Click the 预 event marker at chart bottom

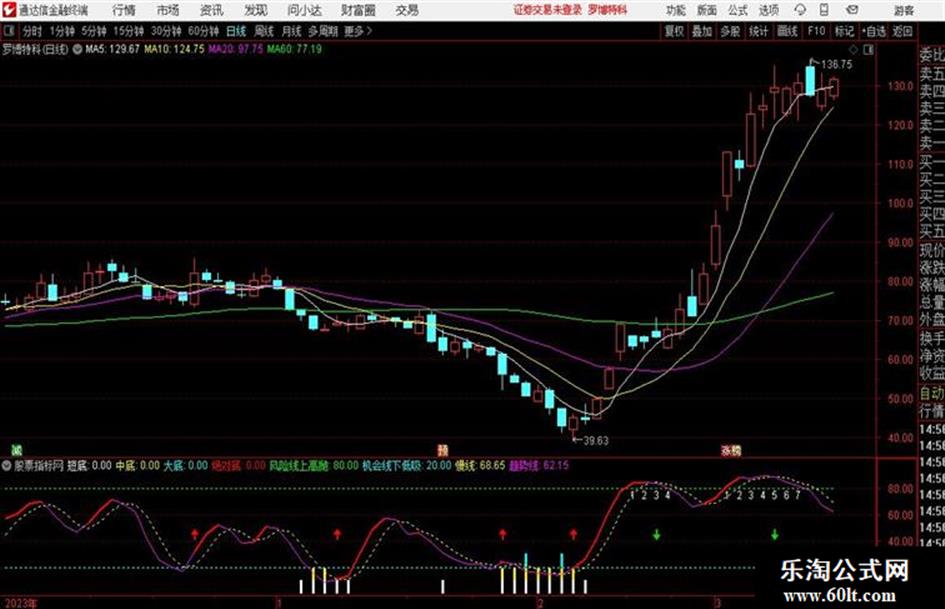442,450
